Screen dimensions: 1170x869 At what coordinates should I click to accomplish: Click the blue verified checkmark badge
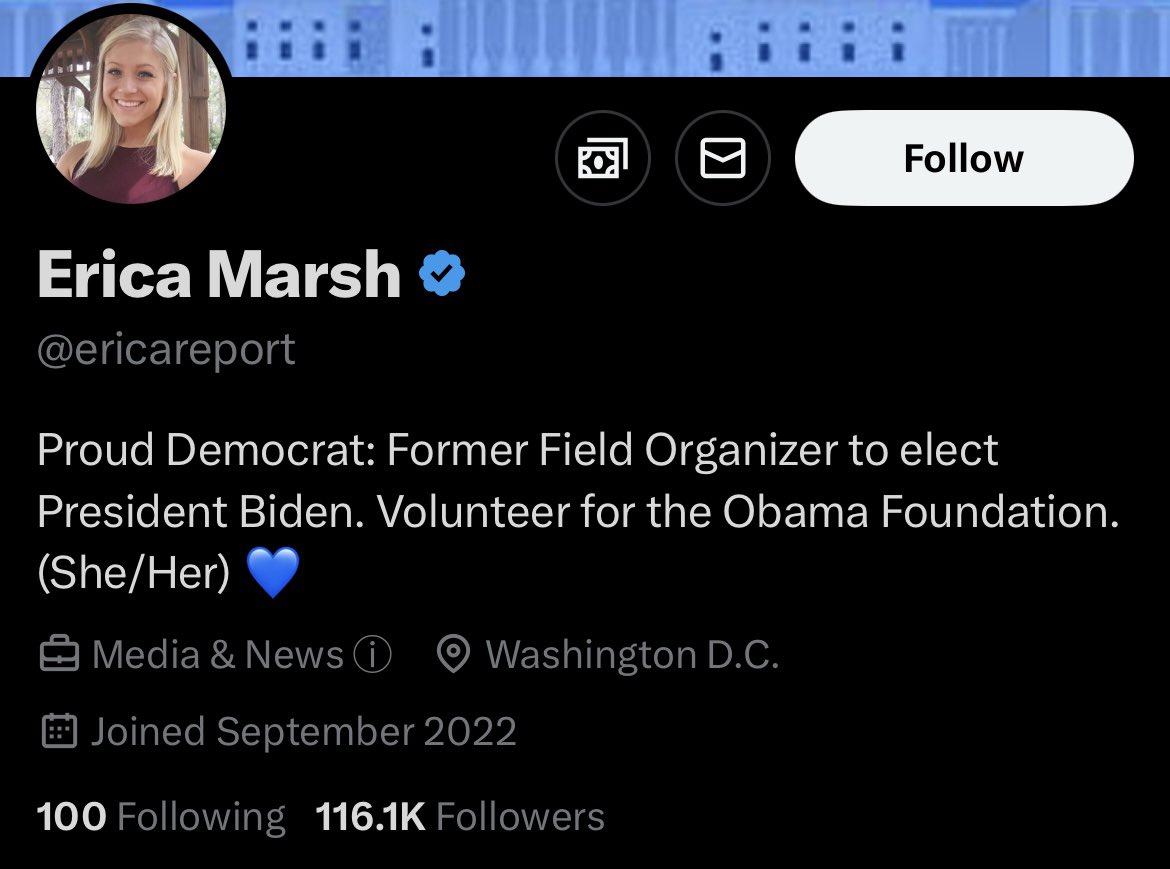pos(442,274)
